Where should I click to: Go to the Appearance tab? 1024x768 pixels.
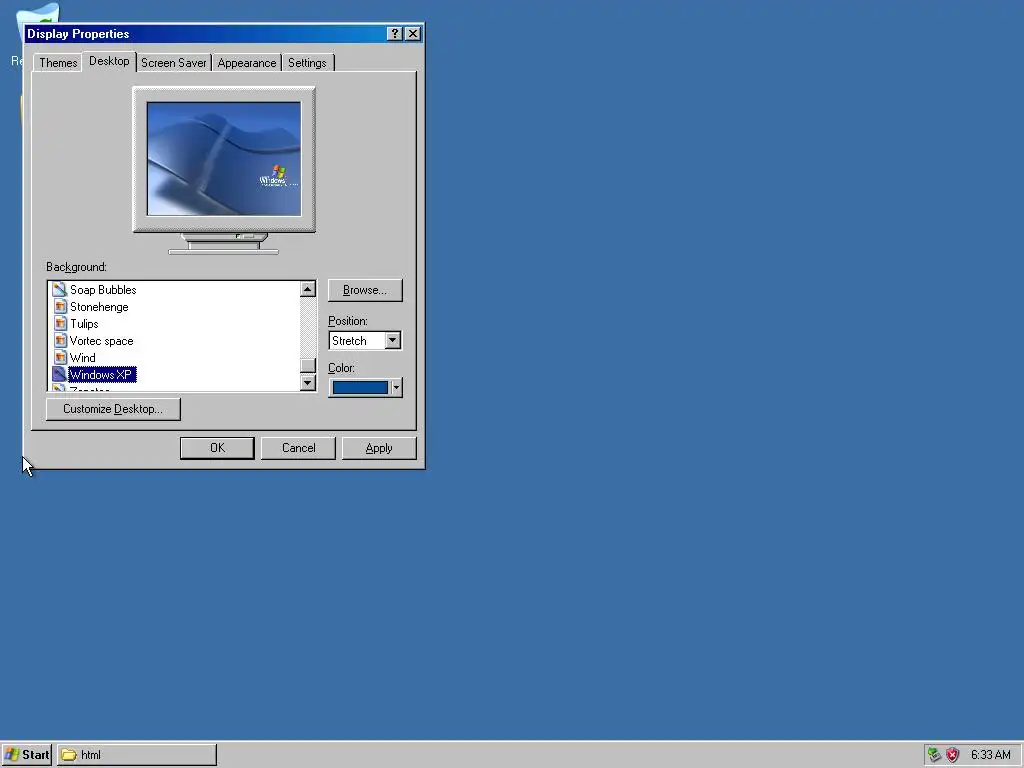(x=247, y=63)
